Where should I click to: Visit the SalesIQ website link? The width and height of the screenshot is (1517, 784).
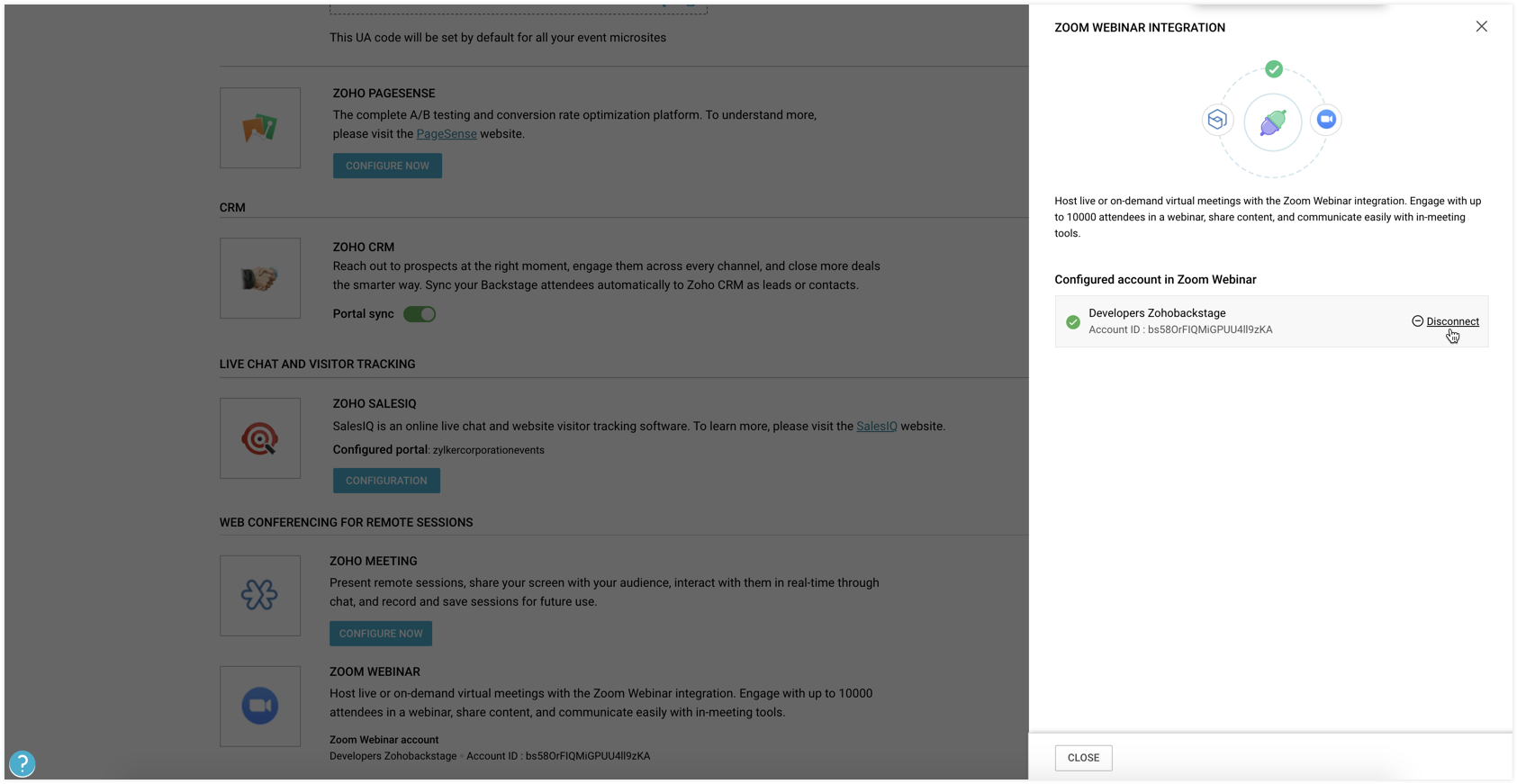tap(876, 427)
